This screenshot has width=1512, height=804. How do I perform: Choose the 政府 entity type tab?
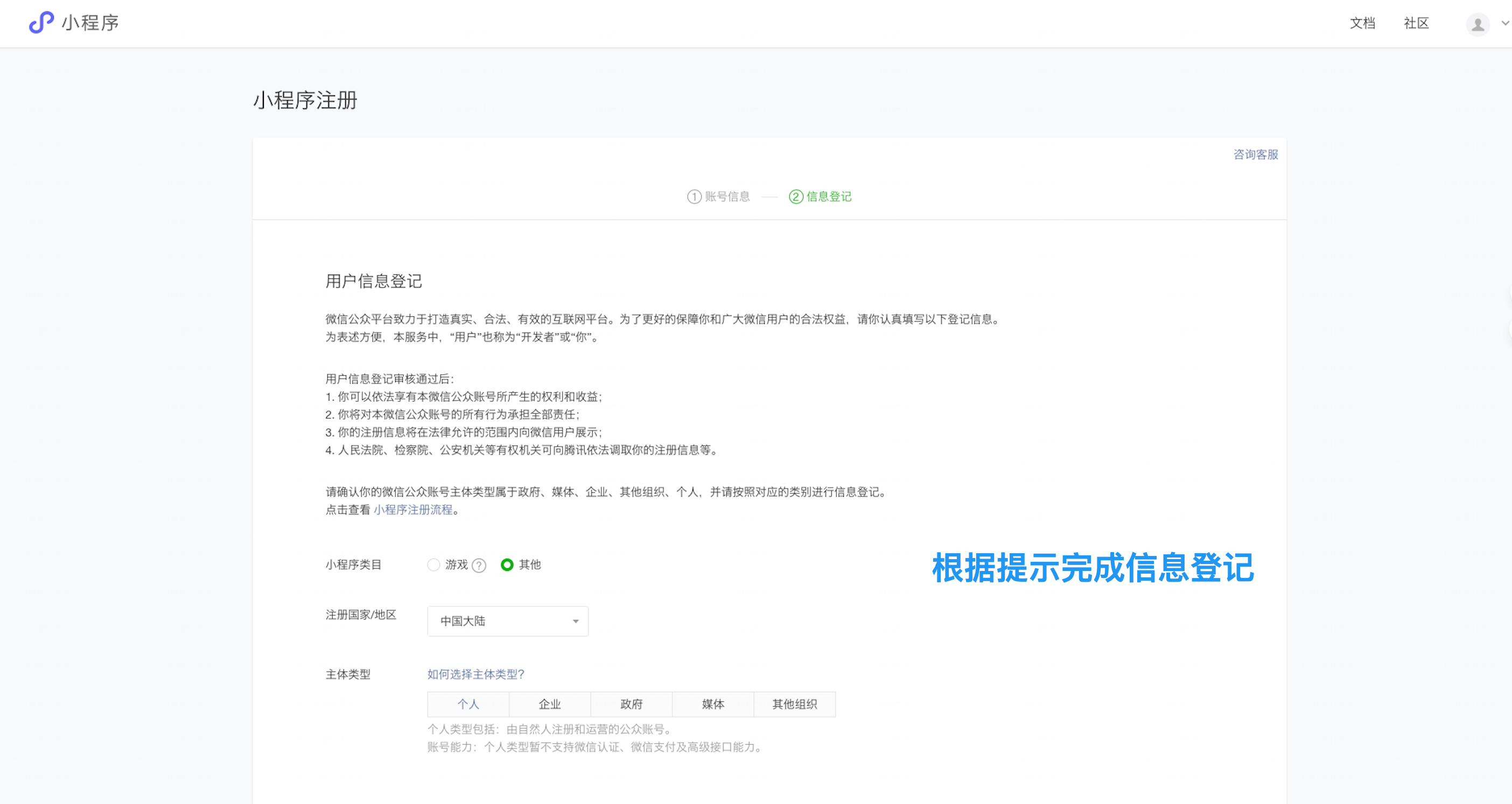631,704
